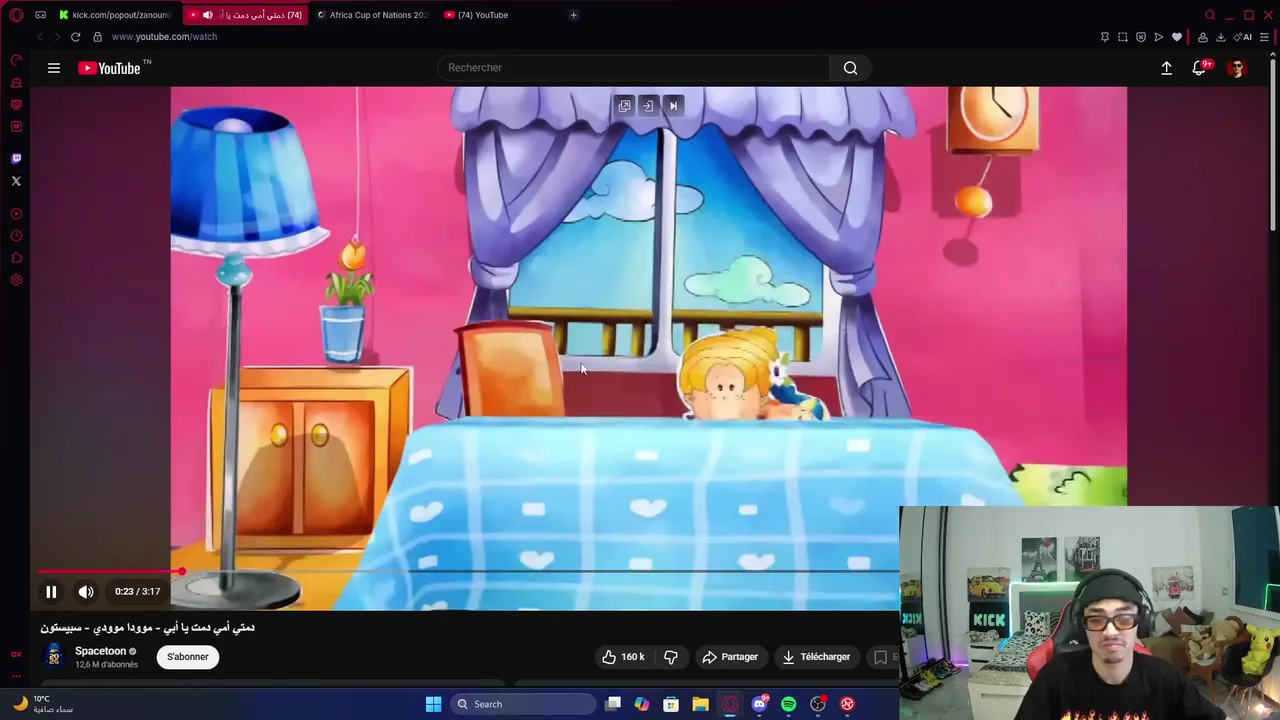Click the 0:23 / 3:17 time display
Screen dimensions: 1280x720
[137, 592]
